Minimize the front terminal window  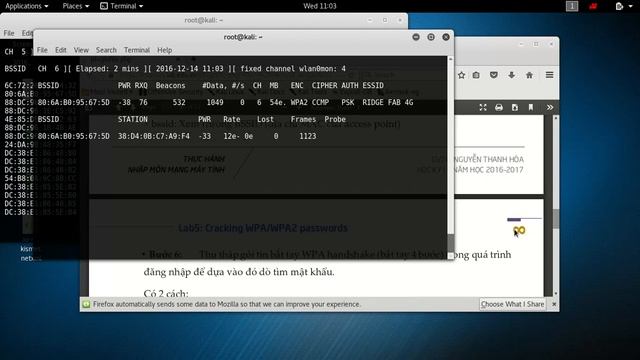[x=416, y=37]
